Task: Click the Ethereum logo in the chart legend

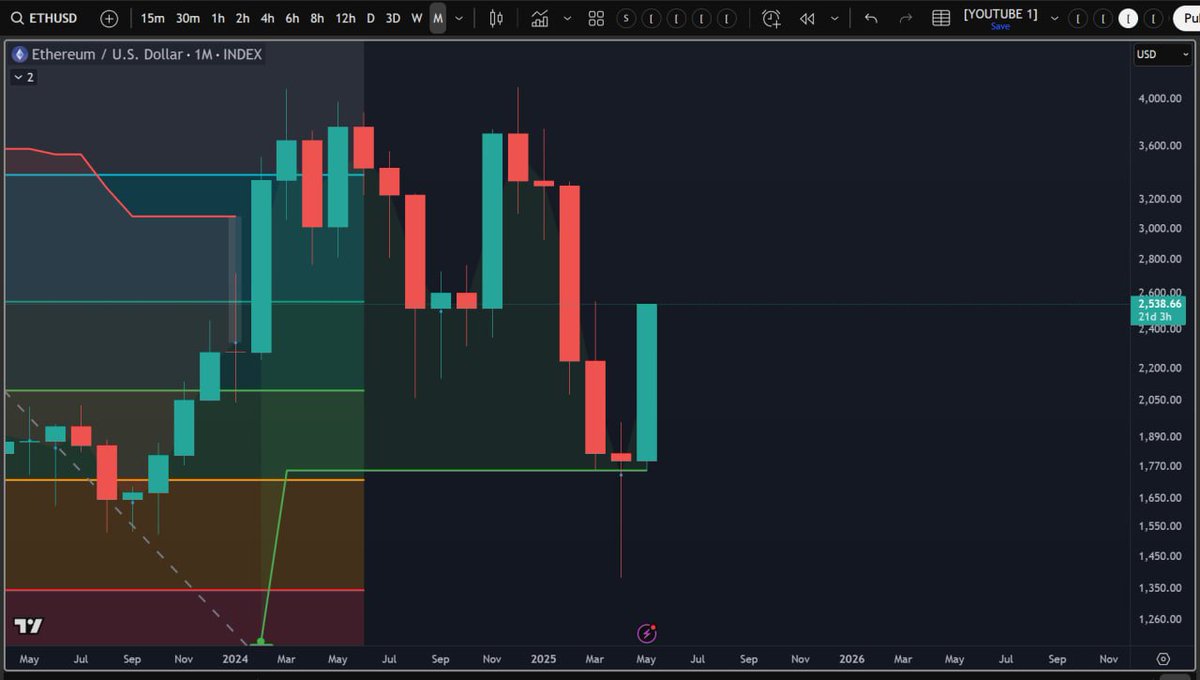Action: (19, 54)
